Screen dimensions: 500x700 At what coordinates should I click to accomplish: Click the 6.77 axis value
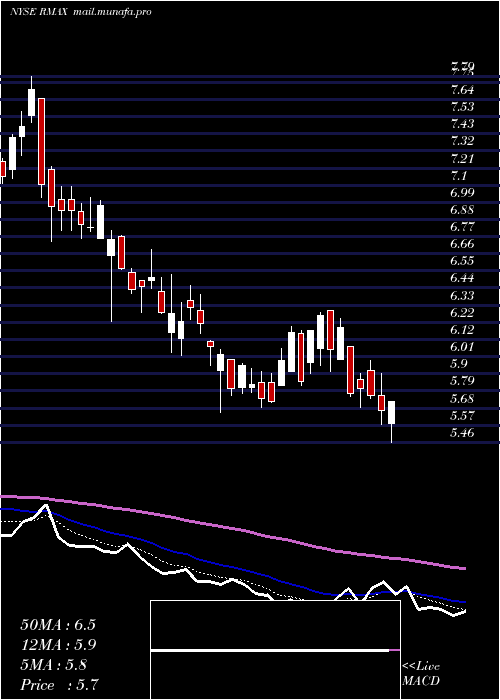[x=462, y=227]
